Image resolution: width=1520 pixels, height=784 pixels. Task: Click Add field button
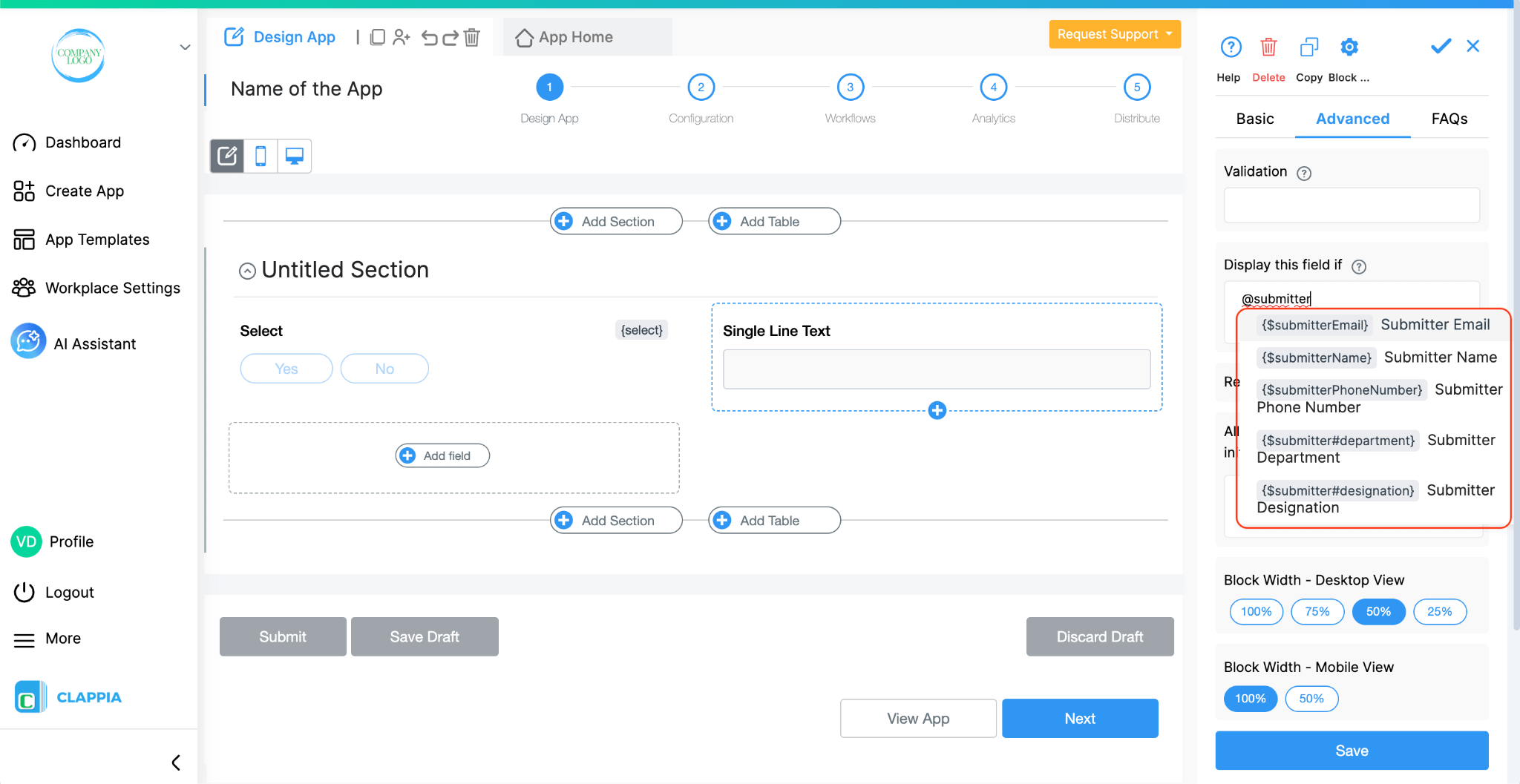click(x=442, y=455)
